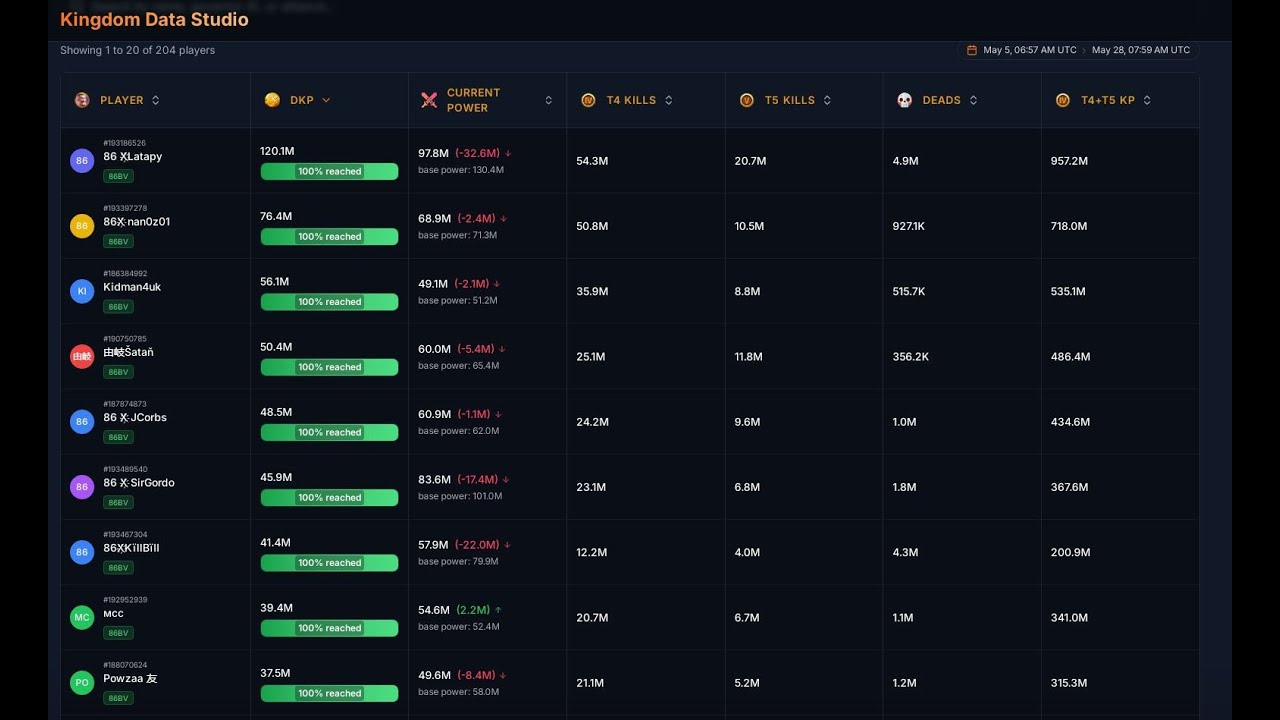The width and height of the screenshot is (1280, 720).
Task: Toggle sort arrows on Current Power column
Action: click(x=549, y=100)
